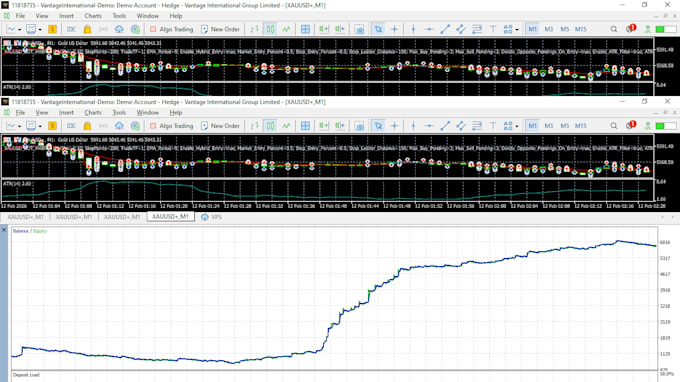Open Tools menu in lower window
Screen dimensions: 680x382
(x=119, y=112)
